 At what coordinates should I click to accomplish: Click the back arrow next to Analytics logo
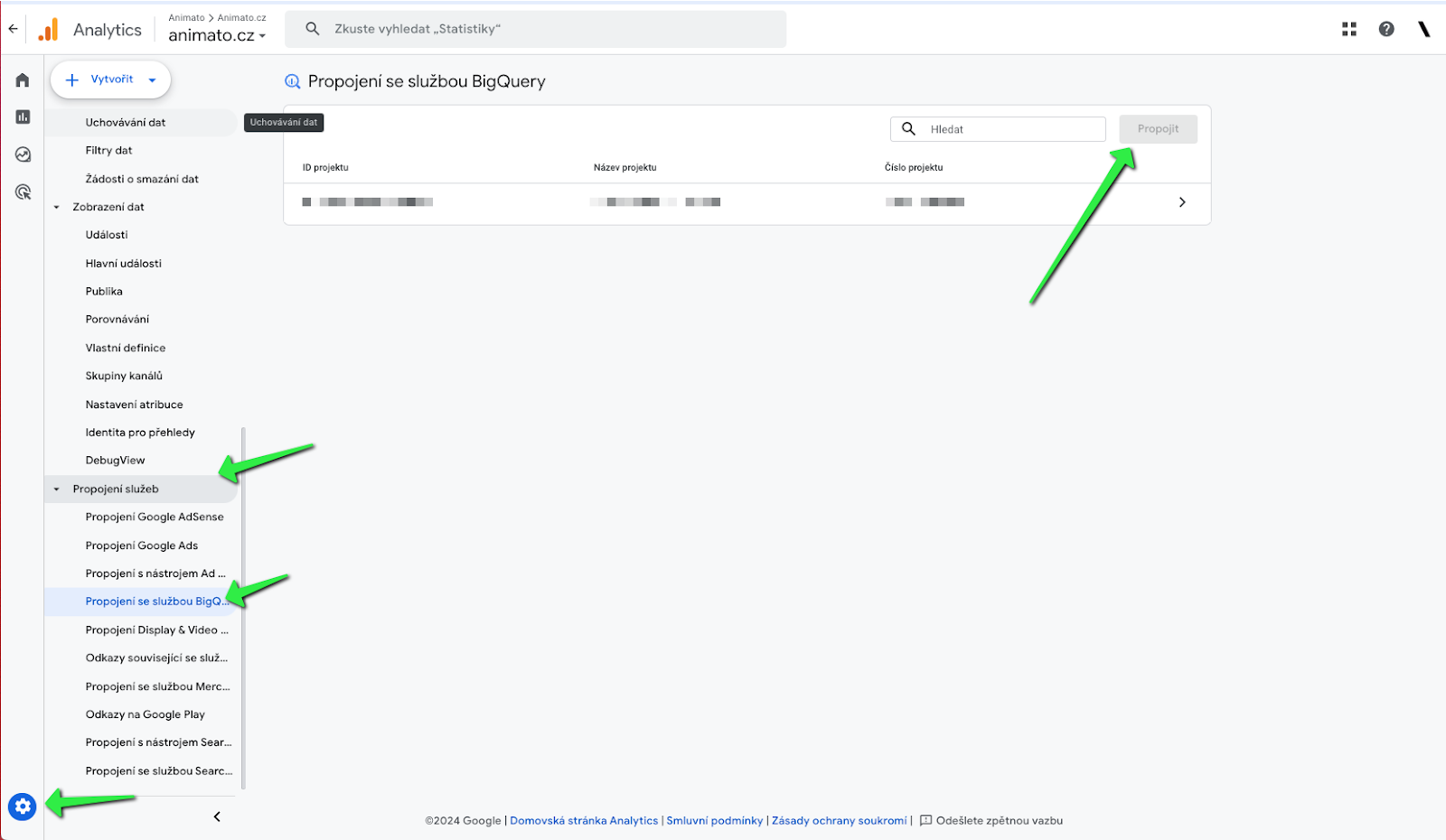click(13, 29)
